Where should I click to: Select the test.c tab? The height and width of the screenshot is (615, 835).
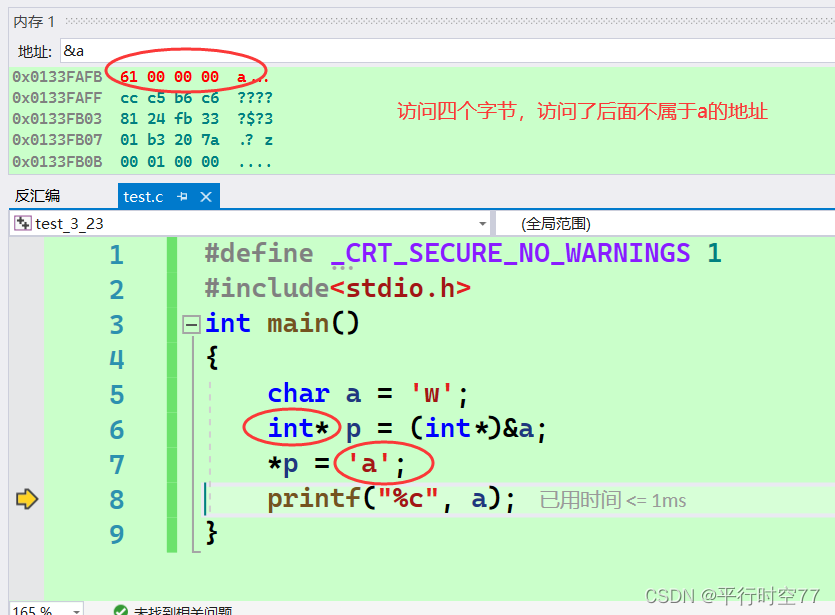pos(143,197)
